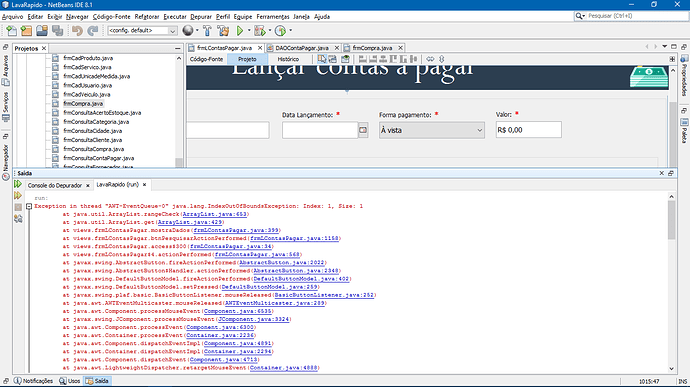Click the Data Lançamento input field

[320, 130]
